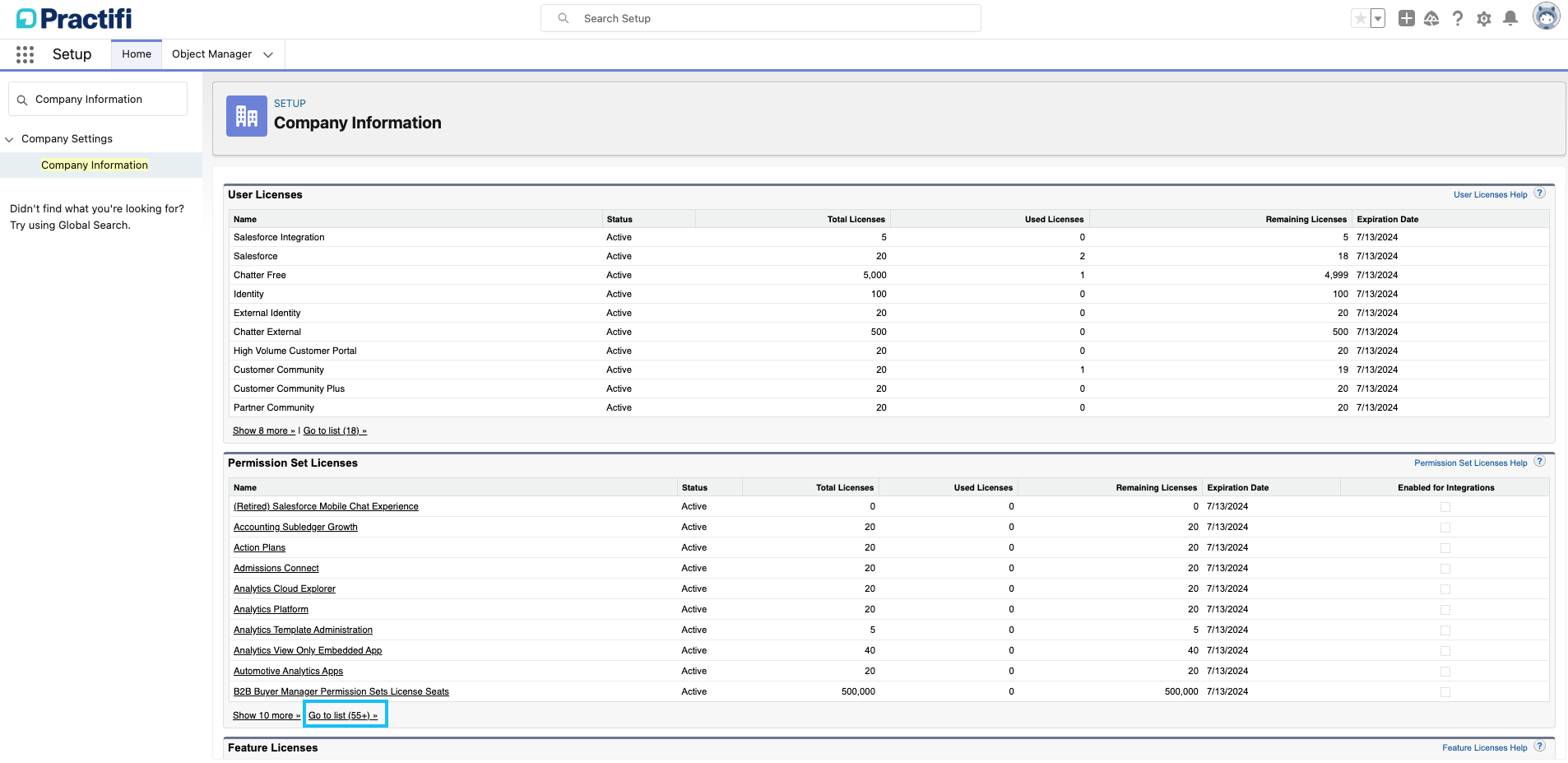1568x763 pixels.
Task: Open Feature Licenses Help link
Action: coord(1484,748)
